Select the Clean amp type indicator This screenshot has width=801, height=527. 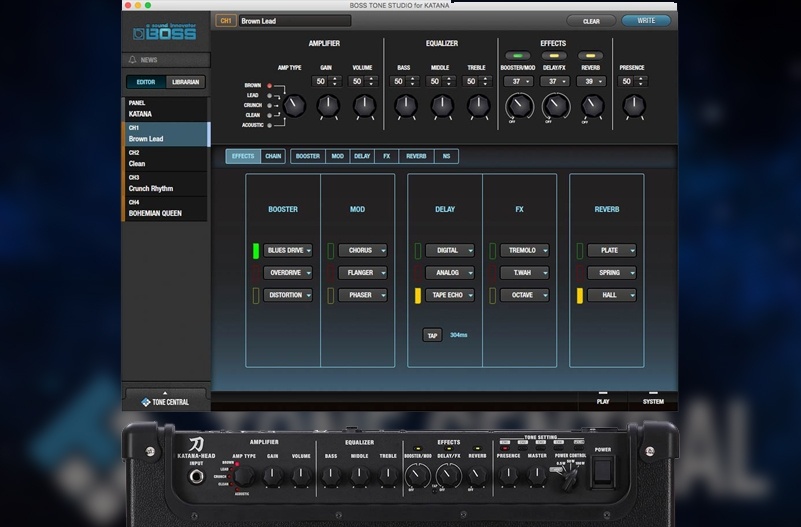269,115
